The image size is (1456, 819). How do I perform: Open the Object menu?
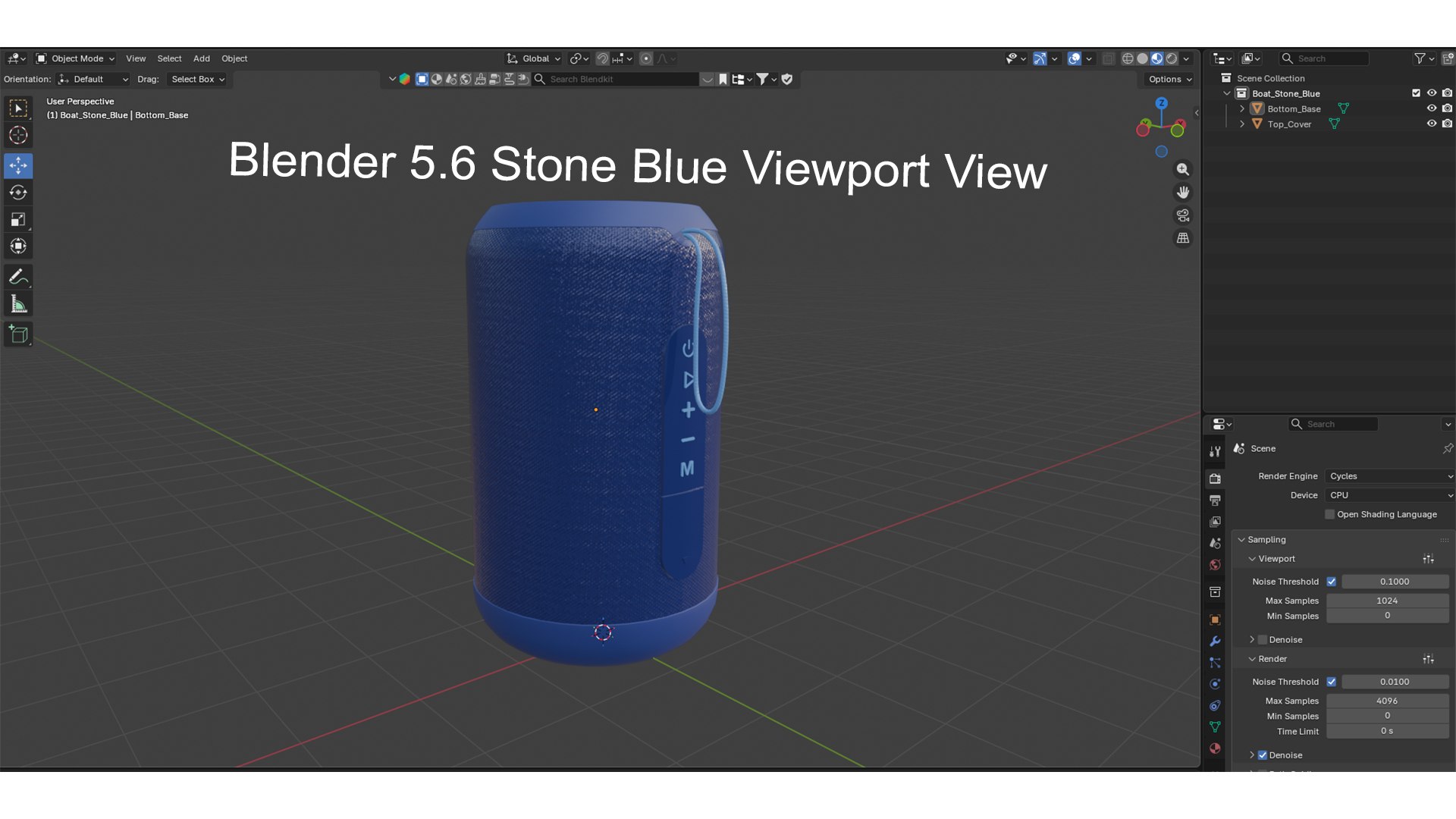(x=234, y=58)
